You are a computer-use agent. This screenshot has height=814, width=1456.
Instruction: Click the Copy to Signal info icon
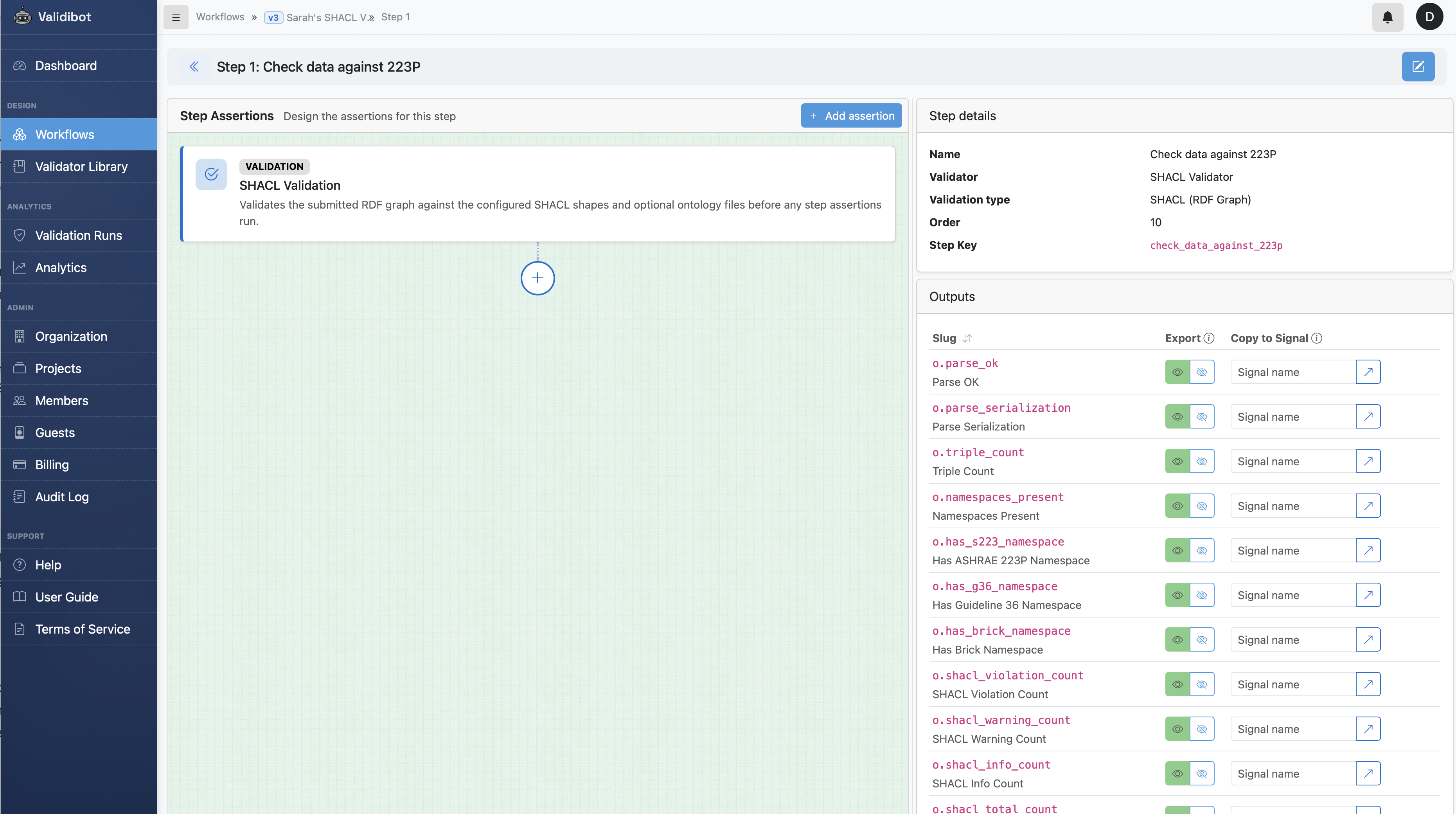click(1317, 338)
